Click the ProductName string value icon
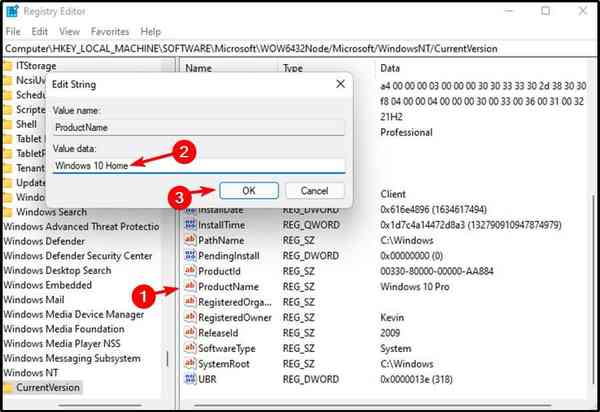The width and height of the screenshot is (600, 412). tap(190, 286)
